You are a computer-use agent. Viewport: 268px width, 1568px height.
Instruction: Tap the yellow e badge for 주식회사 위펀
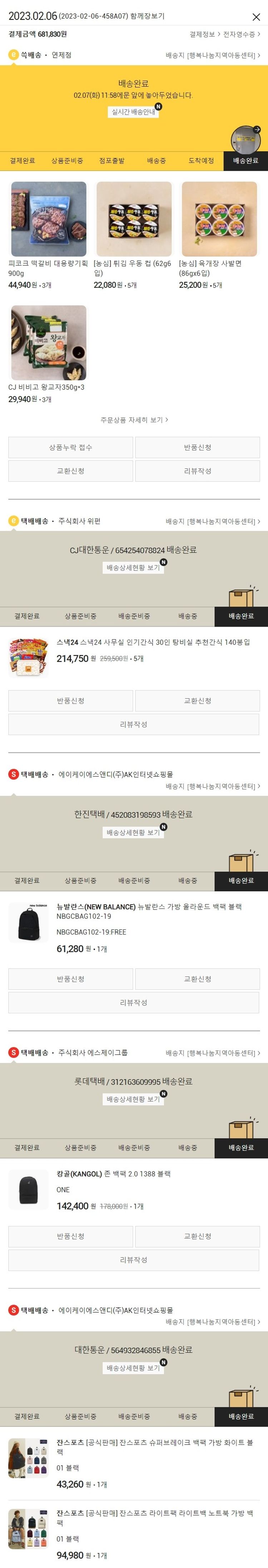point(14,521)
